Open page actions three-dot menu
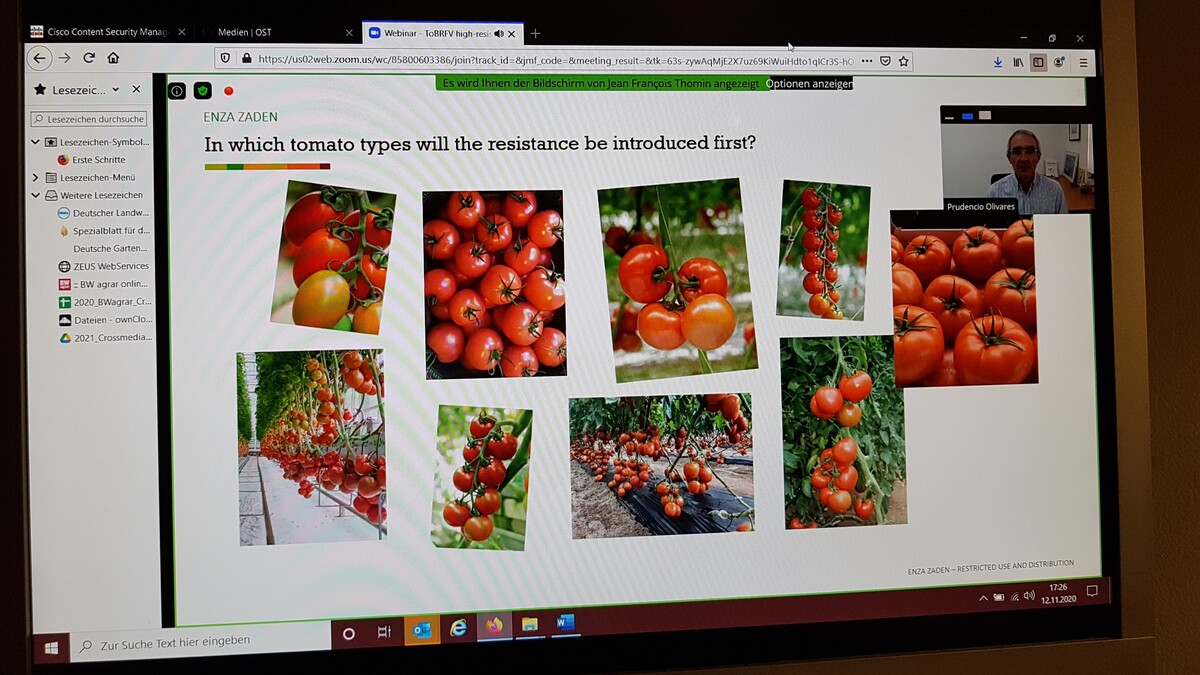This screenshot has height=675, width=1200. click(866, 61)
